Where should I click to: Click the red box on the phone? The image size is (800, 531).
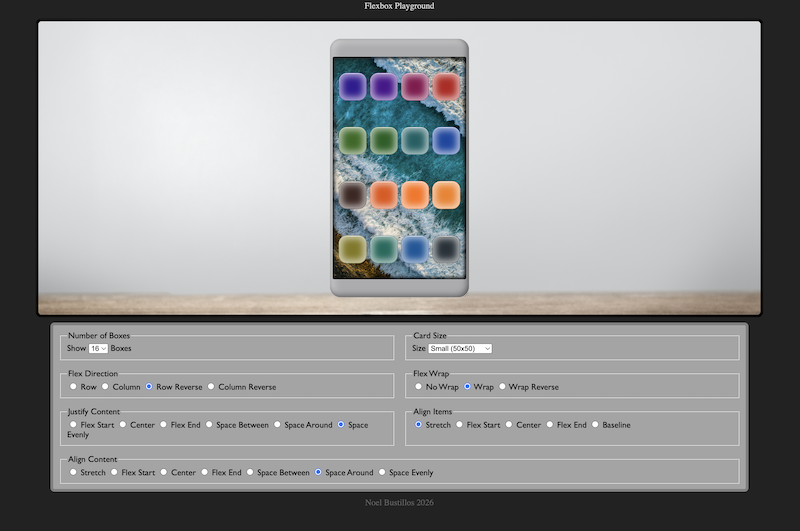[446, 87]
